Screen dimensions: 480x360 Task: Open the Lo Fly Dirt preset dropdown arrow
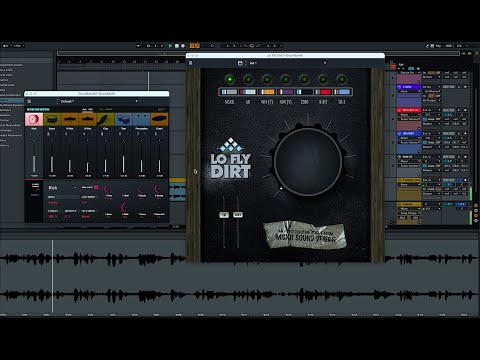pos(325,63)
